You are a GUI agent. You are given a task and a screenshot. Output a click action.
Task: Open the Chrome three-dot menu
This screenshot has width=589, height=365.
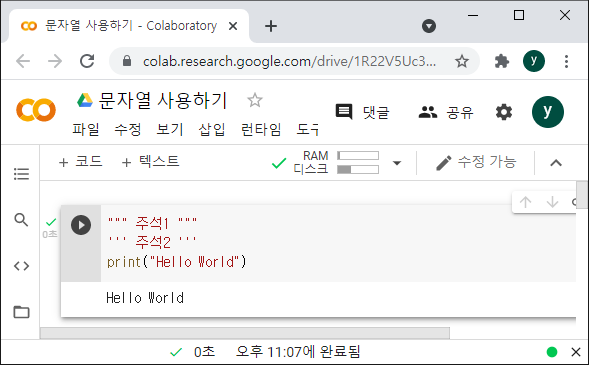coord(566,61)
